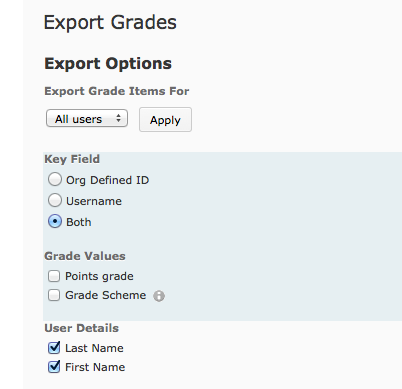Uncheck the Last Name checkbox
Screen dimensions: 402x389
(x=54, y=348)
